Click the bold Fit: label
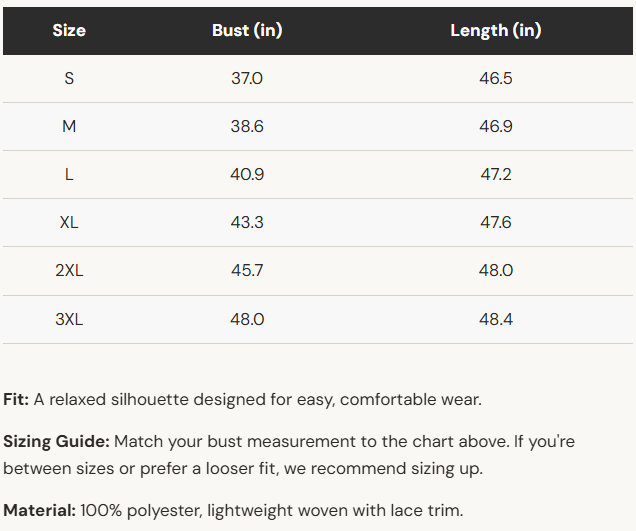Viewport: 636px width, 531px height. tap(16, 400)
